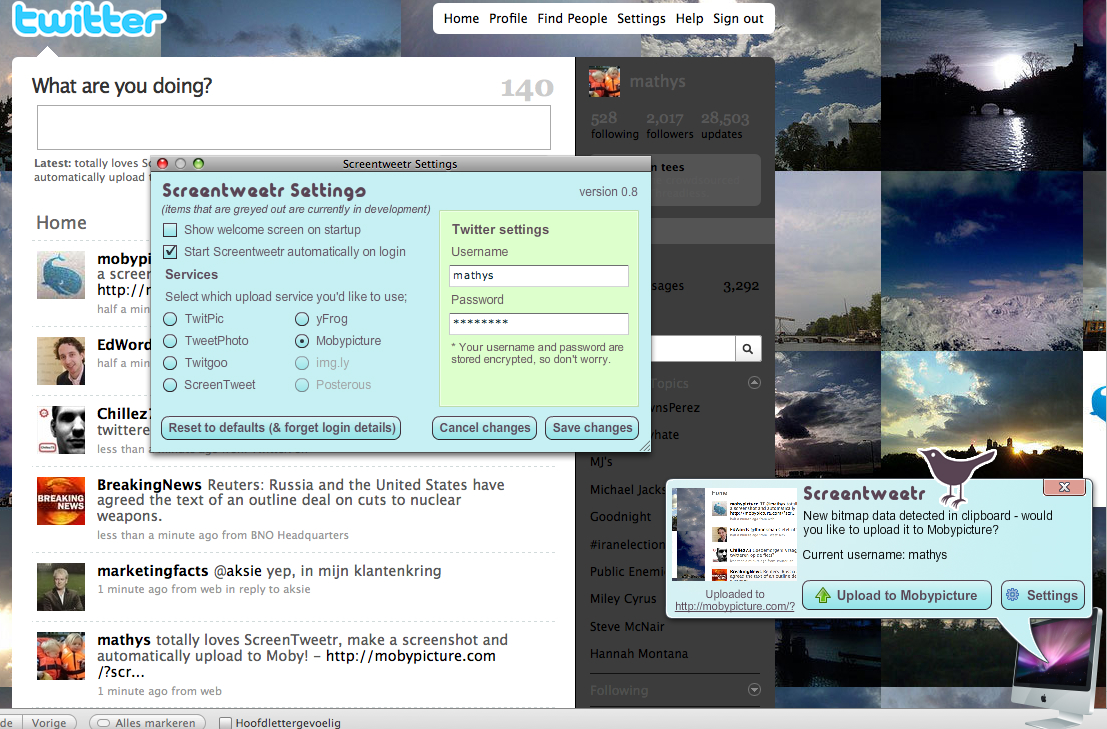Open Find People in top navigation
Image resolution: width=1107 pixels, height=729 pixels.
(572, 18)
